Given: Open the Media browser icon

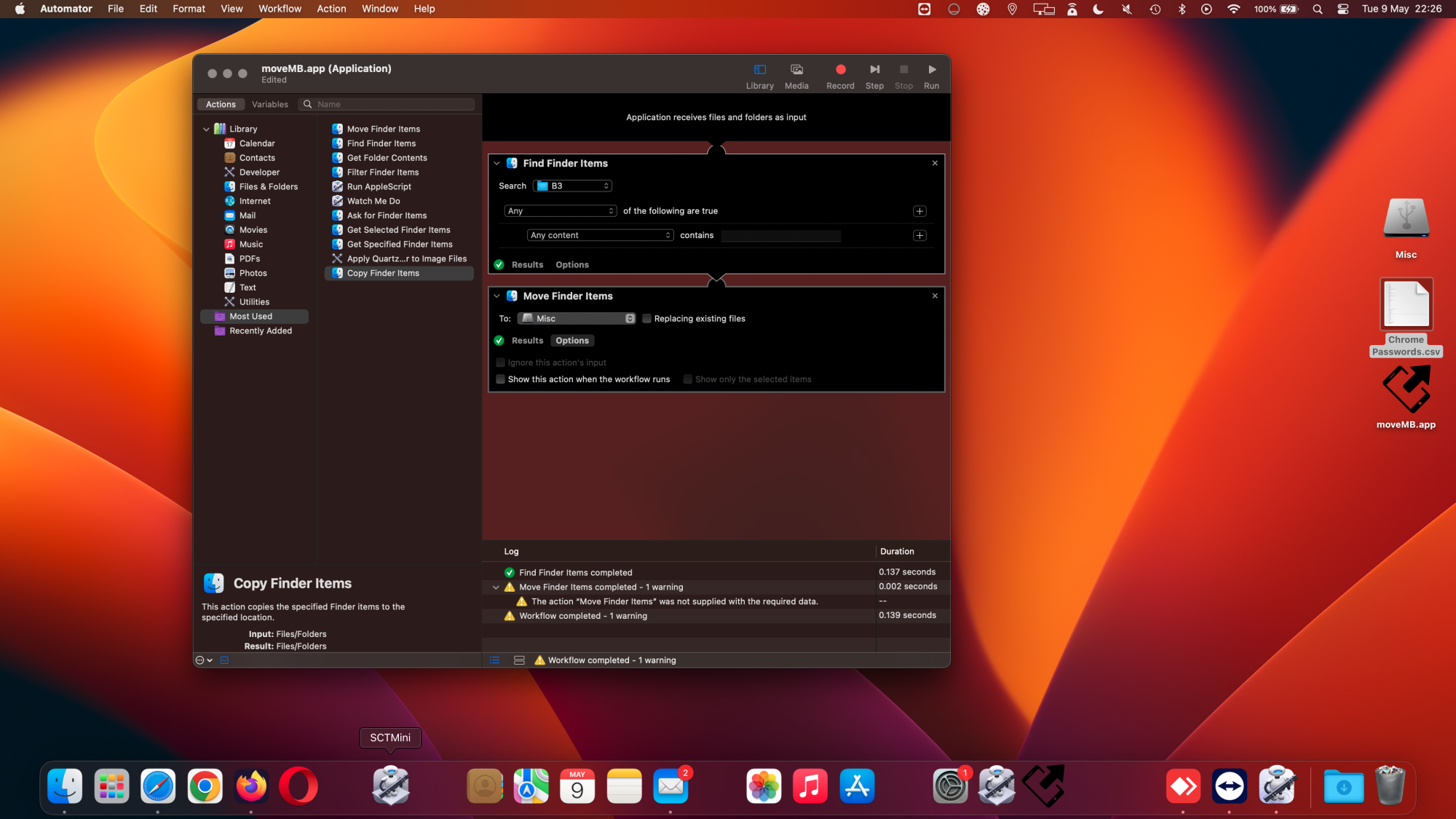Looking at the screenshot, I should (796, 70).
